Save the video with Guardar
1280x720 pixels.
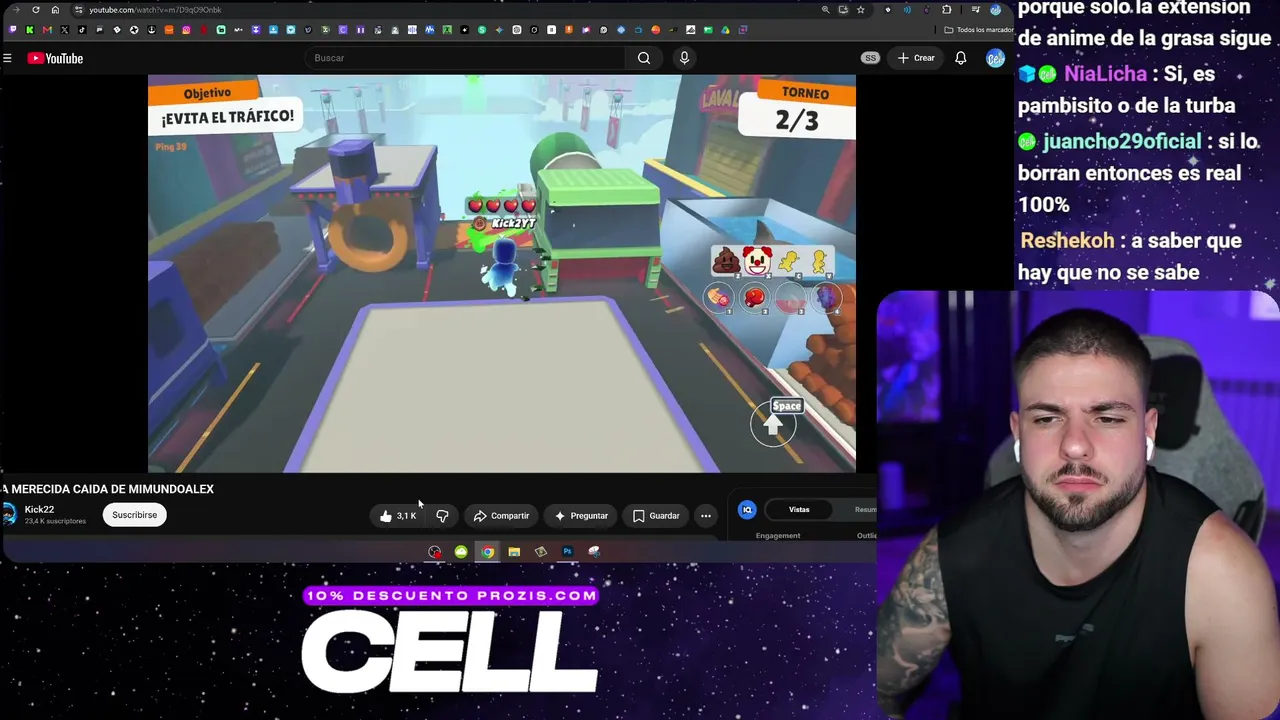[x=656, y=516]
